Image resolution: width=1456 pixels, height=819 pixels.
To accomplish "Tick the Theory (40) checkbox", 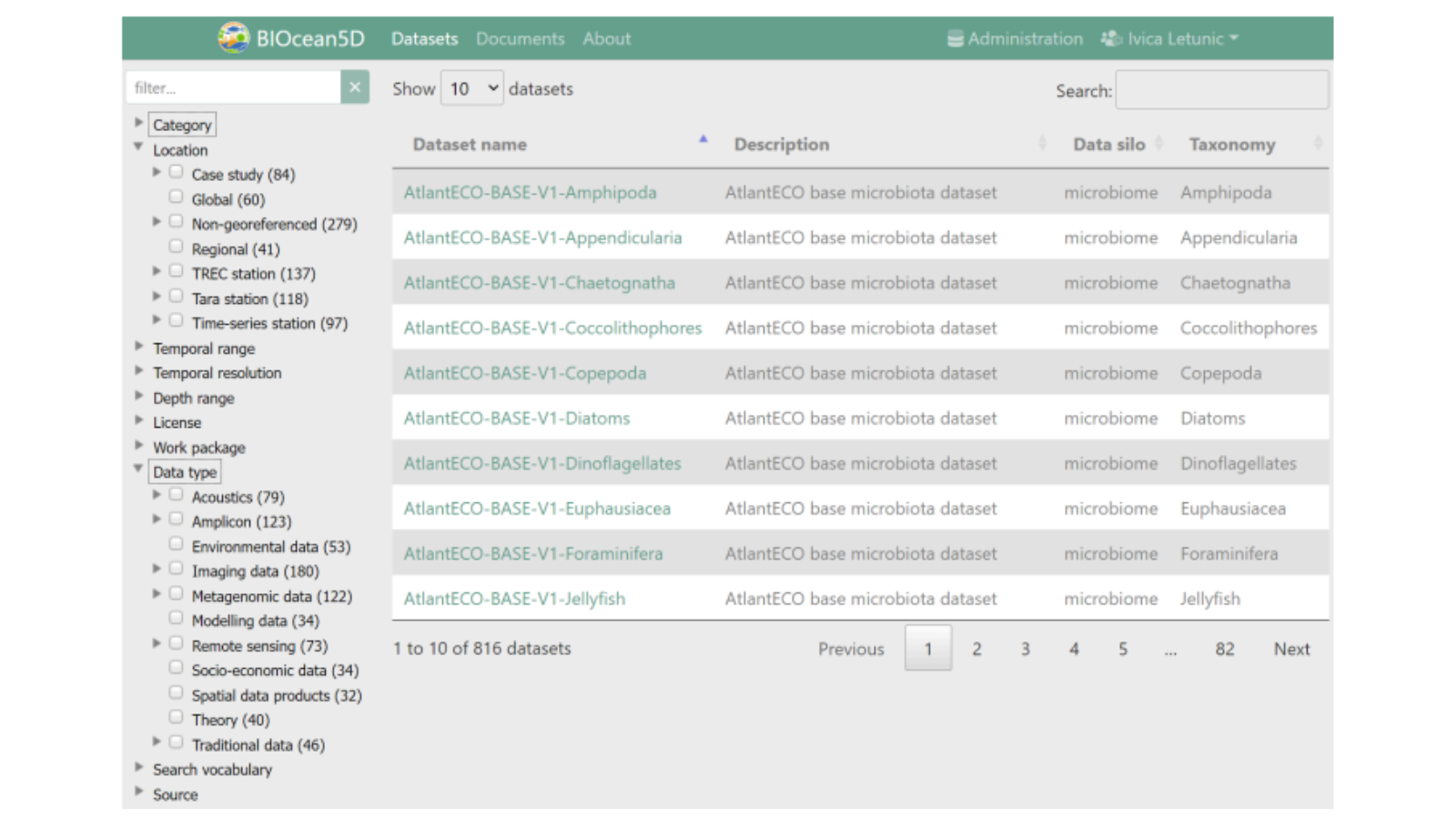I will click(177, 718).
